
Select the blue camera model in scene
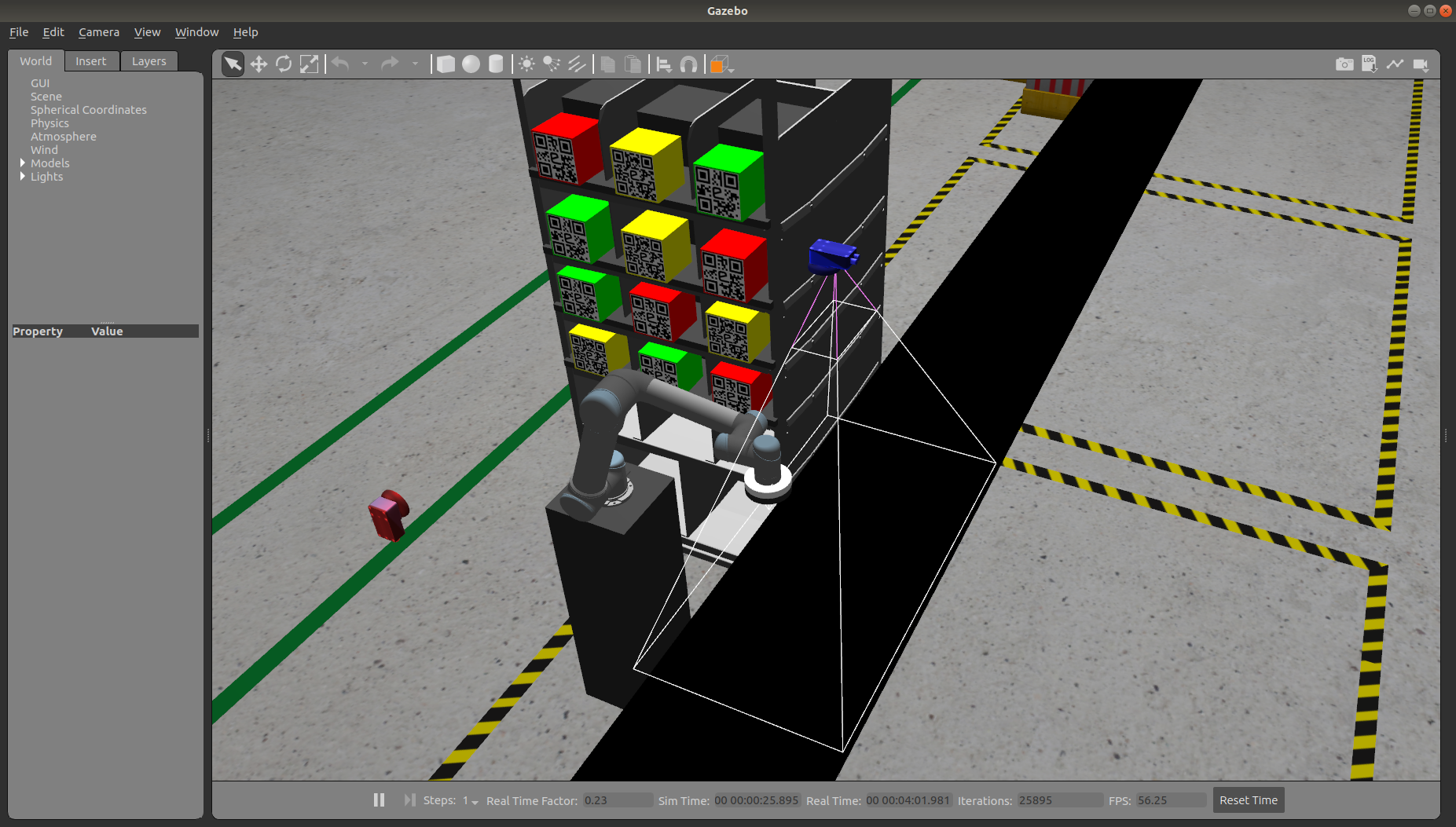pyautogui.click(x=833, y=257)
